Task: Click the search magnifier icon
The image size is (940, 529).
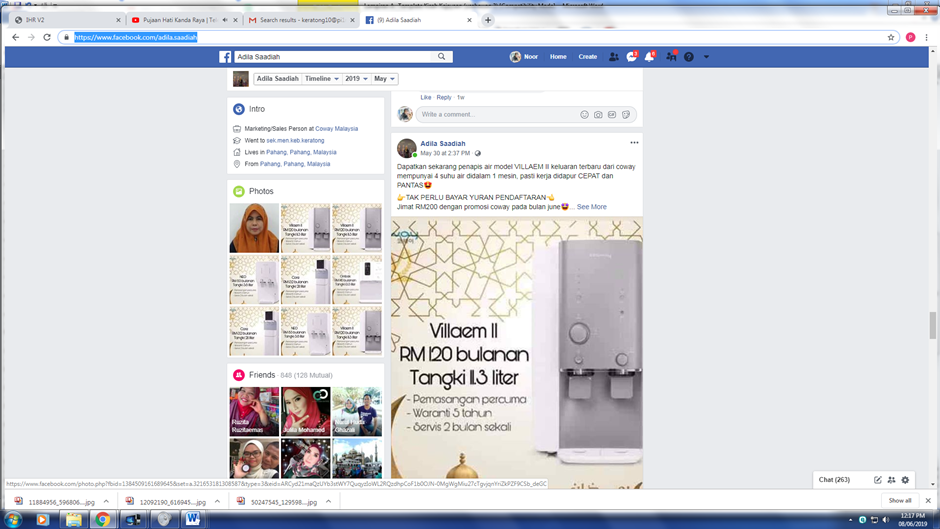Action: coord(442,57)
